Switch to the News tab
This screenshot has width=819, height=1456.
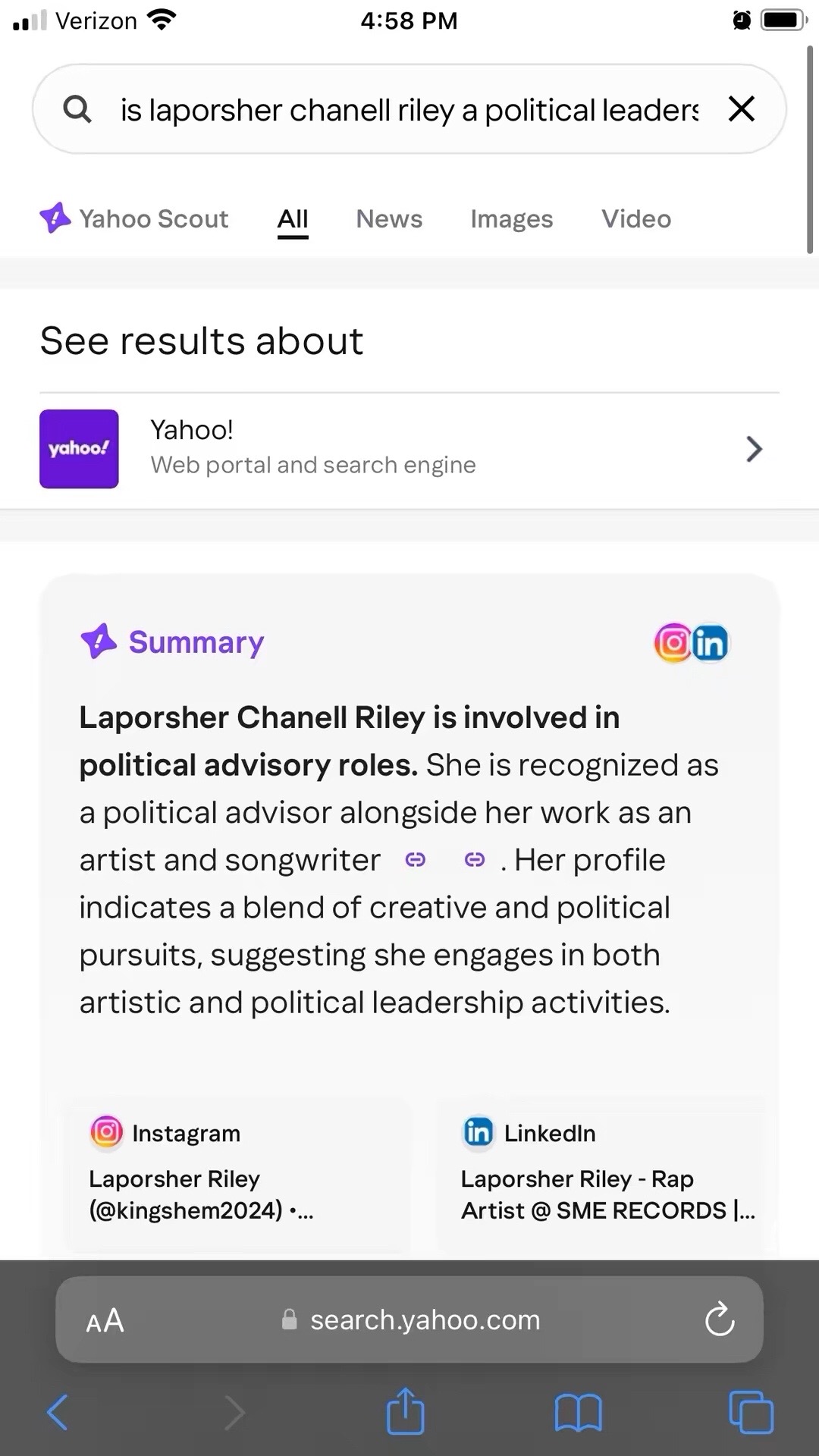coord(389,219)
